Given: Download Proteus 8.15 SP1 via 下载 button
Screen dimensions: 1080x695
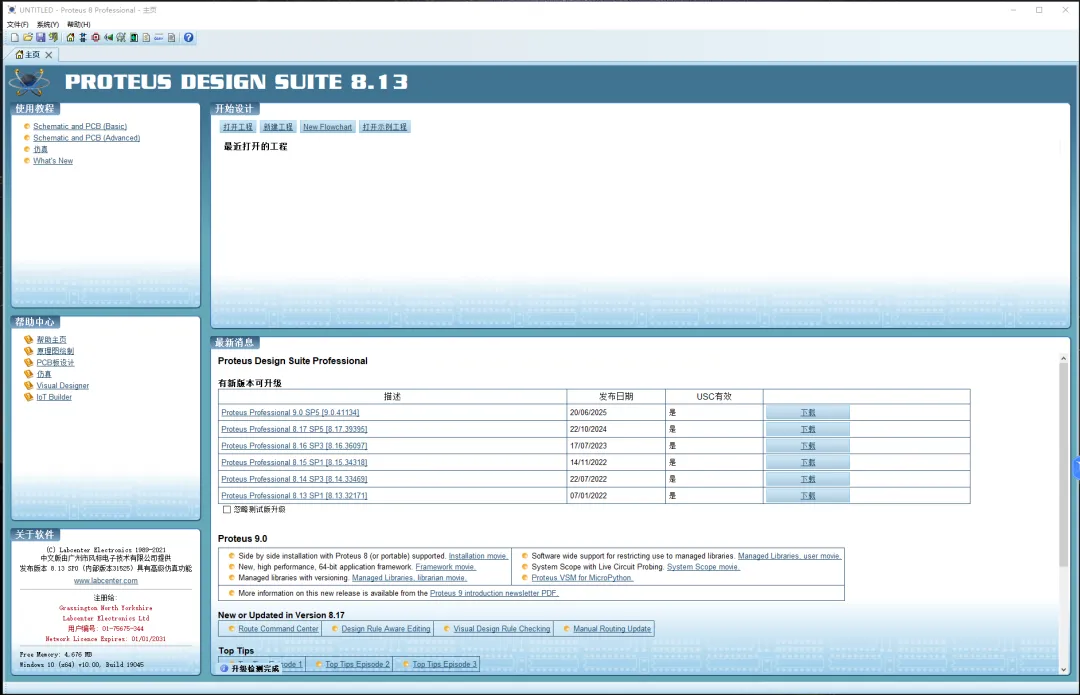Looking at the screenshot, I should 808,462.
